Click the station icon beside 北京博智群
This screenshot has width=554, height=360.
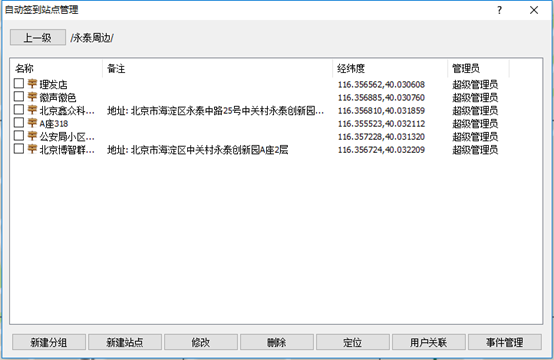coord(32,149)
